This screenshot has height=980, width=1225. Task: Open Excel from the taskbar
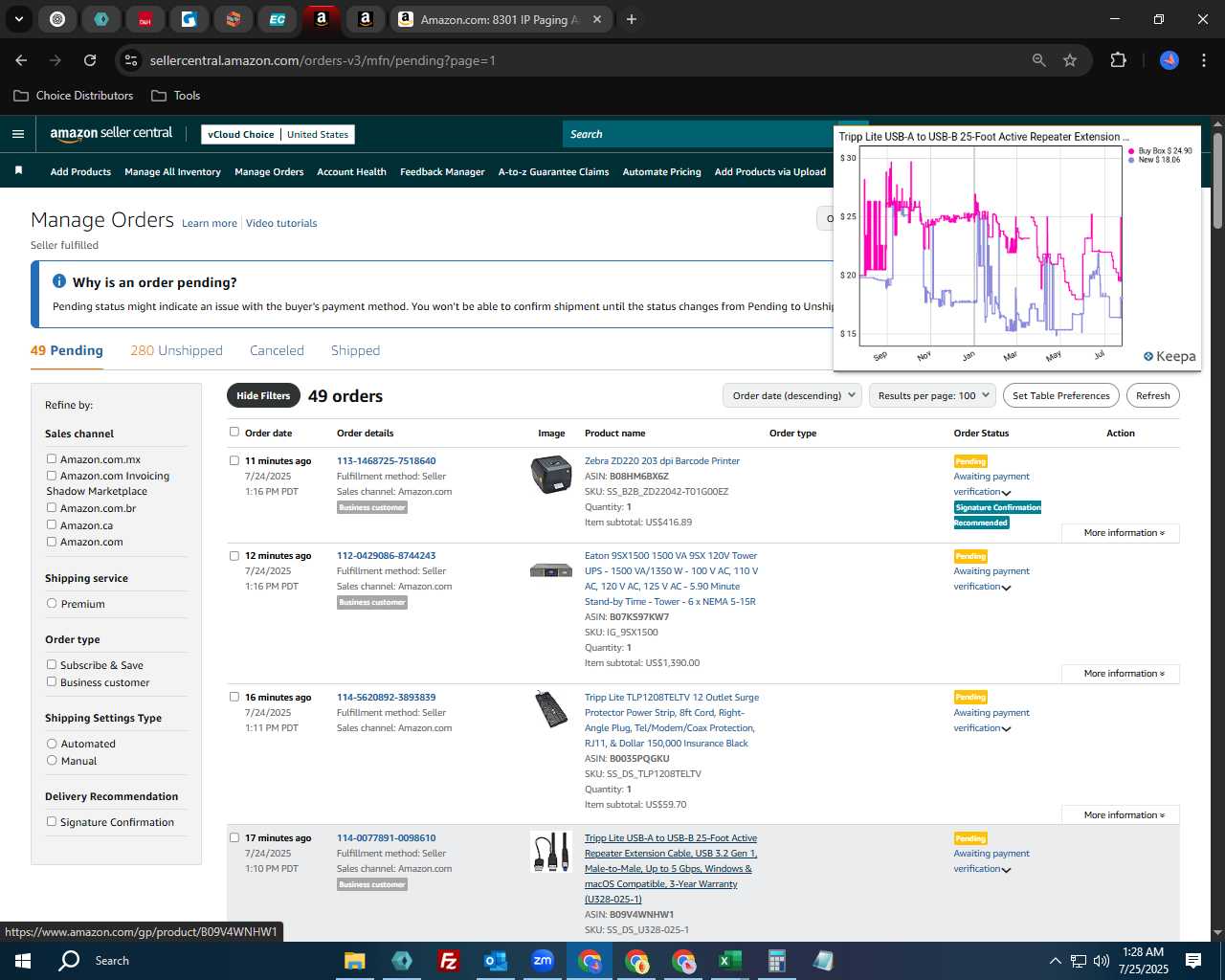coord(730,960)
